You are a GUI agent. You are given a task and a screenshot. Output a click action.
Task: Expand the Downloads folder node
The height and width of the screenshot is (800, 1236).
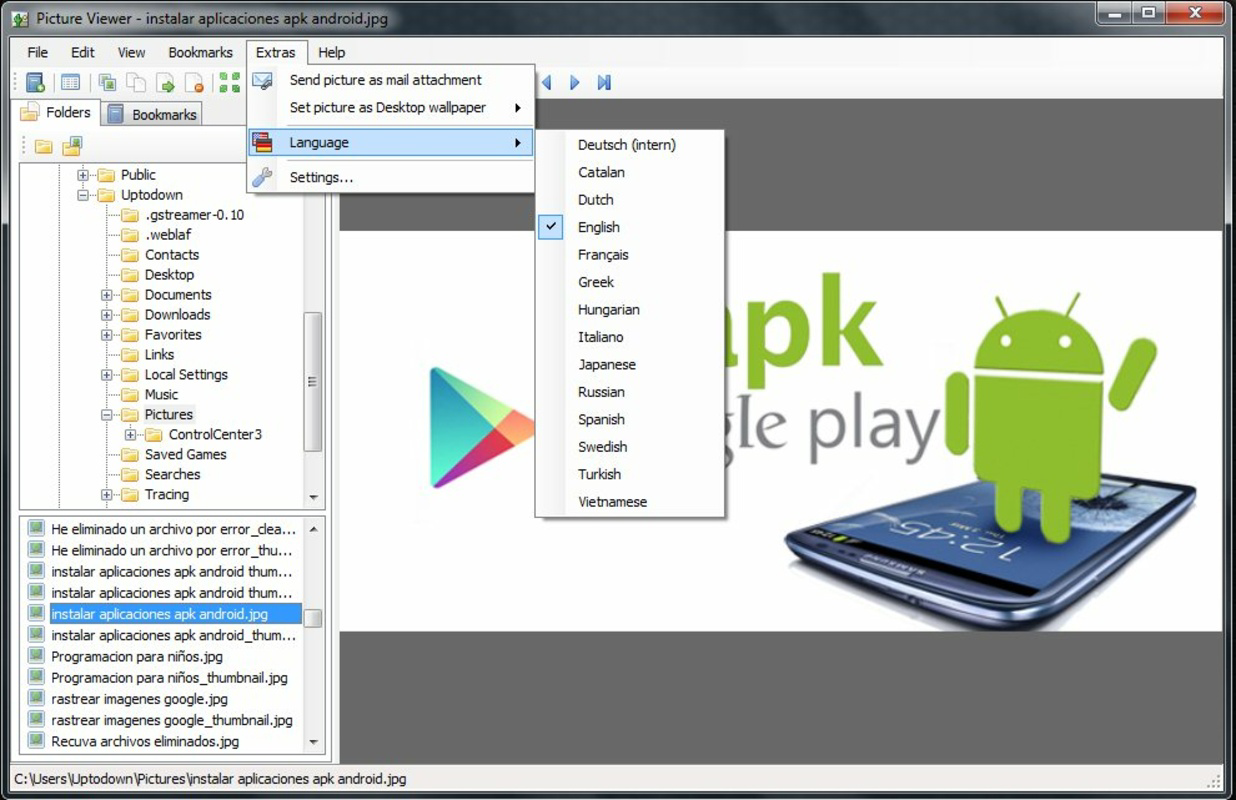coord(107,315)
